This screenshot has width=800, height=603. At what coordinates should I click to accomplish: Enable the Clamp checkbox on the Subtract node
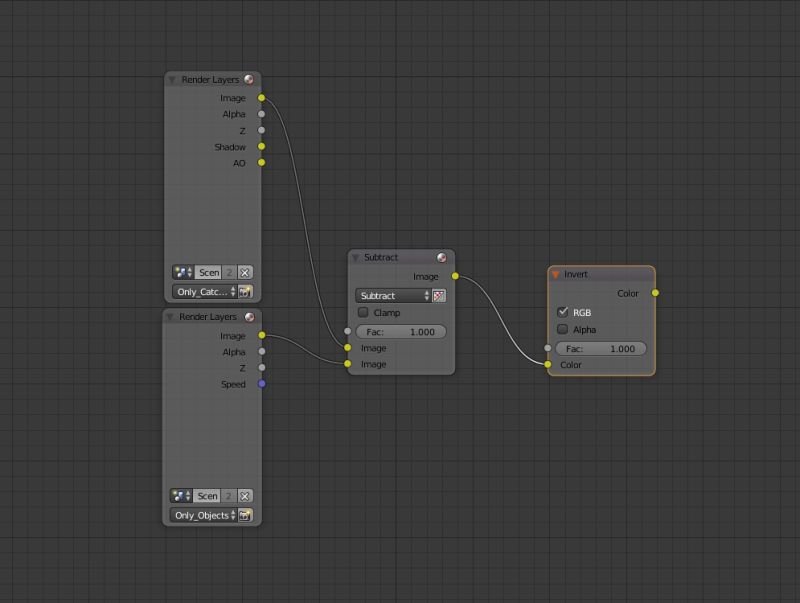click(x=363, y=312)
